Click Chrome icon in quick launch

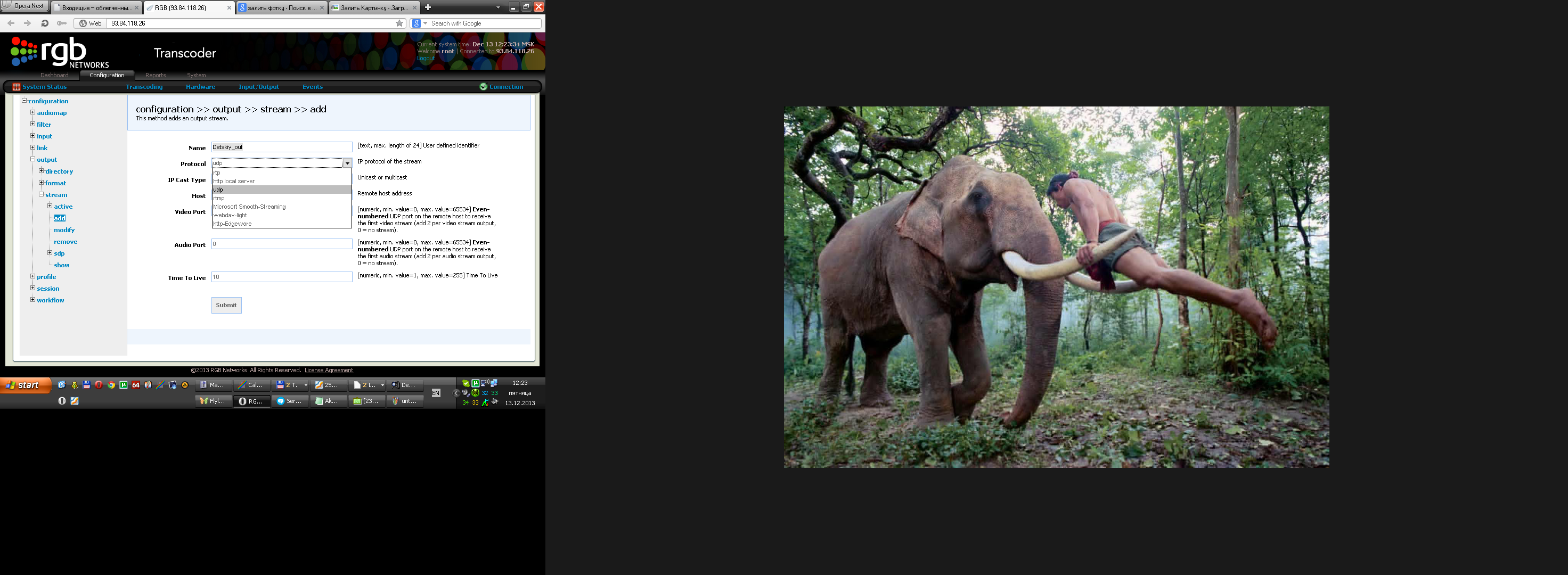coord(111,385)
